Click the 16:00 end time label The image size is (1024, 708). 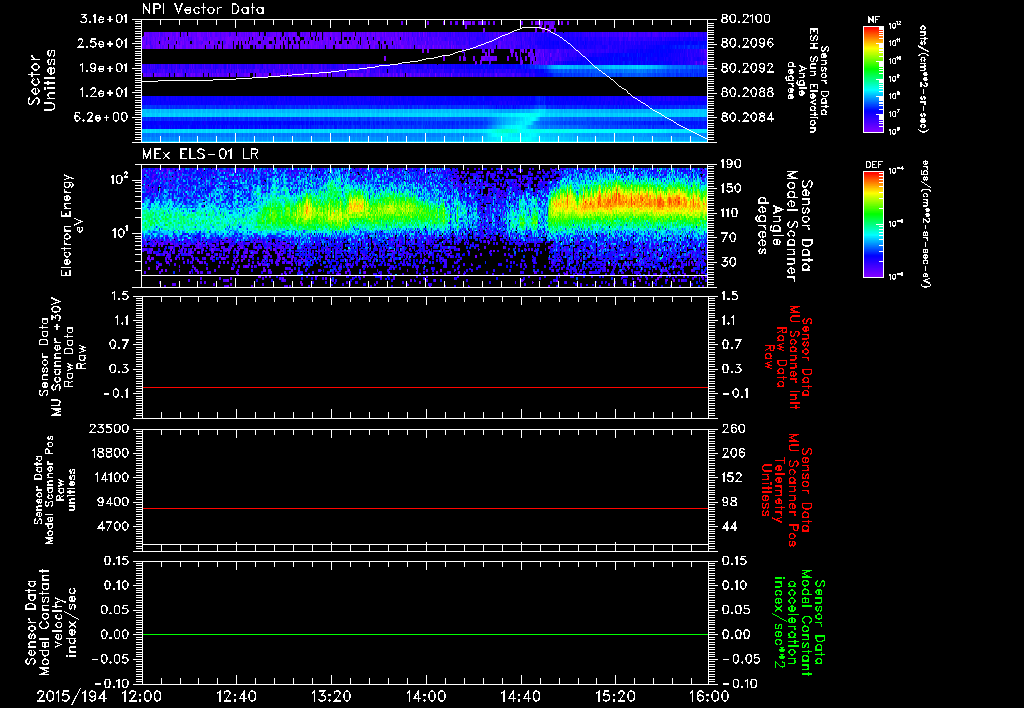pos(709,695)
